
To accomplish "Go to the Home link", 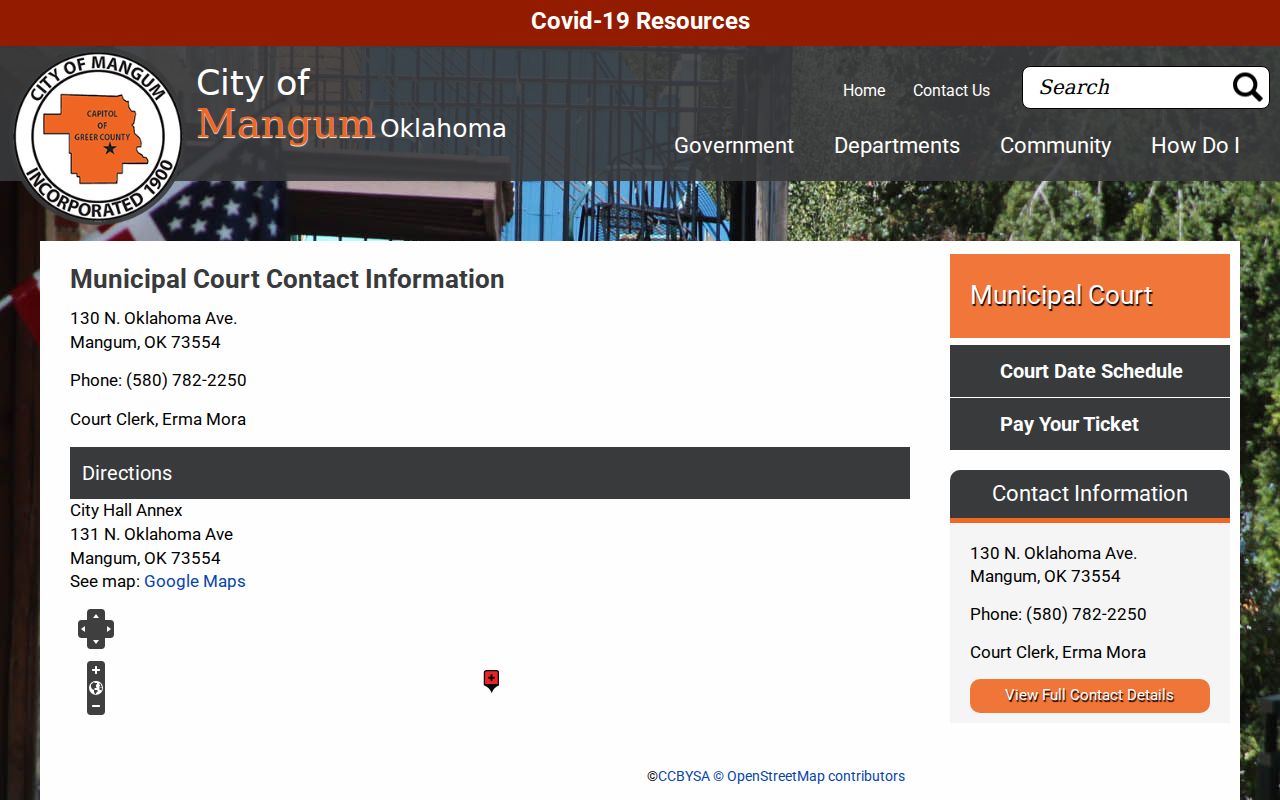I will (864, 90).
